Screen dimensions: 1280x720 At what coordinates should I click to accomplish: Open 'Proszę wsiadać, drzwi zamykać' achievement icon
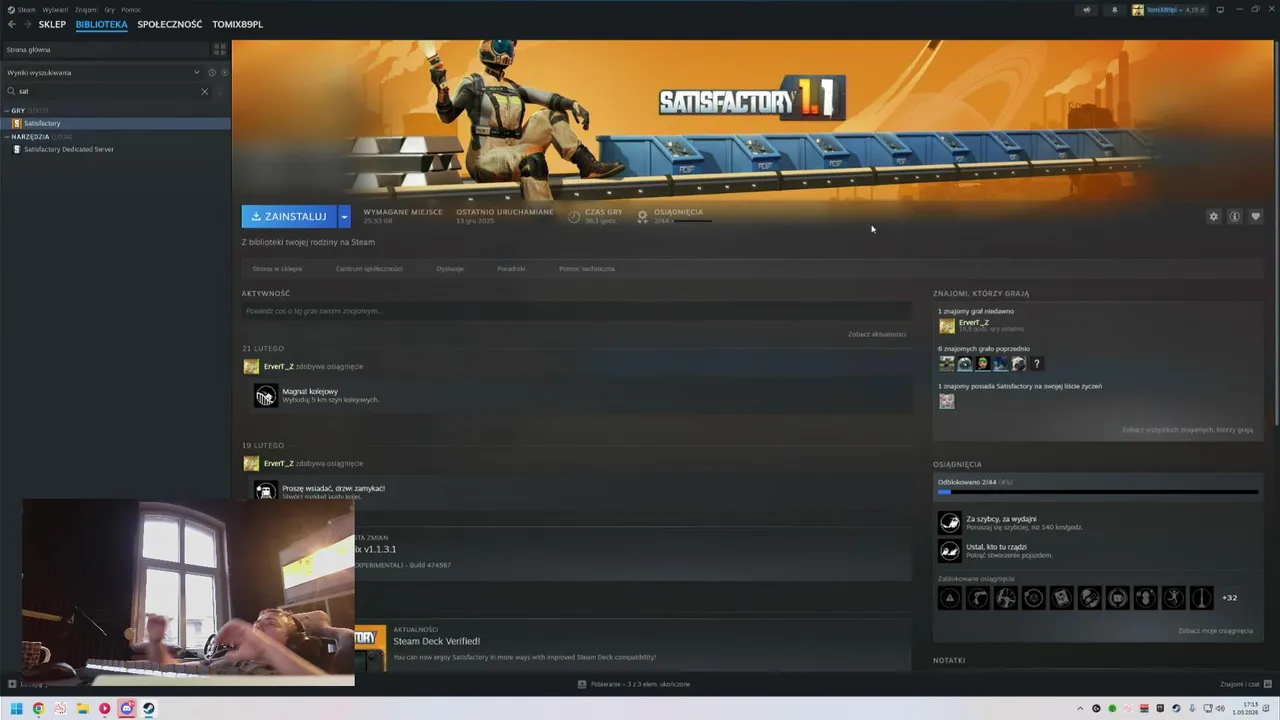coord(265,490)
